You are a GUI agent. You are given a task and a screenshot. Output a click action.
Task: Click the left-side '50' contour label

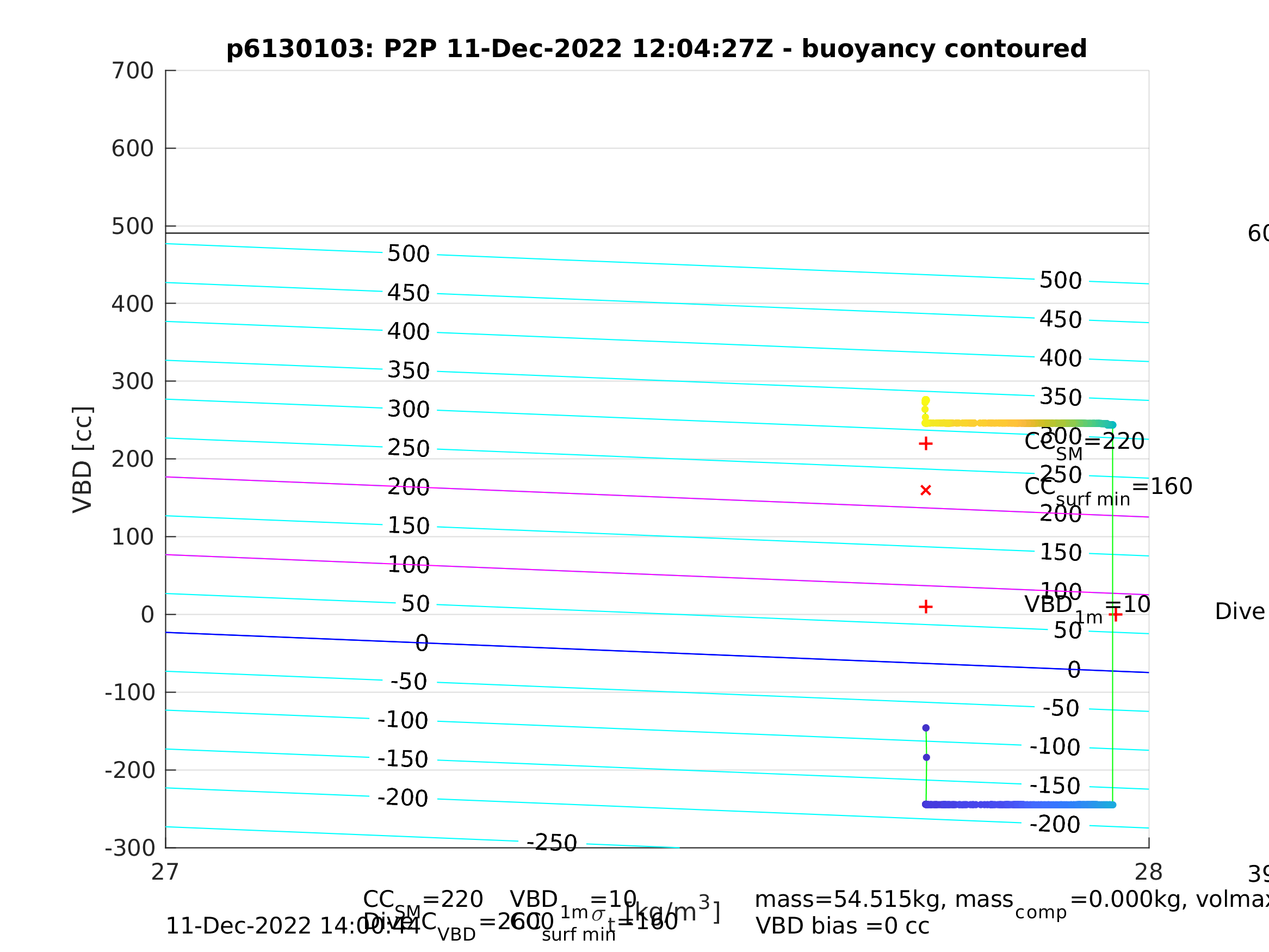coord(416,604)
